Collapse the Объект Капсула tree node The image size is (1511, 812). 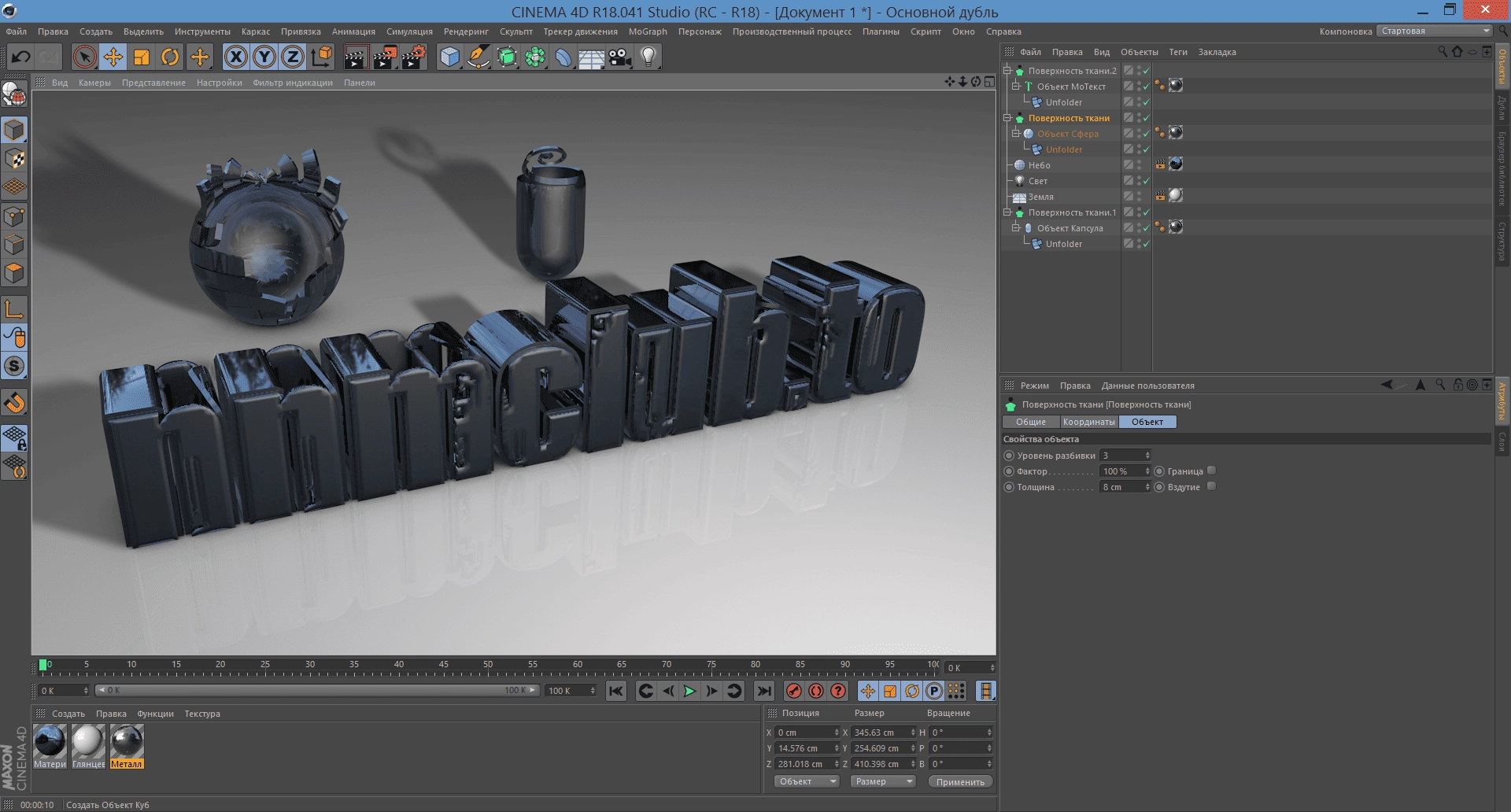pyautogui.click(x=1016, y=228)
